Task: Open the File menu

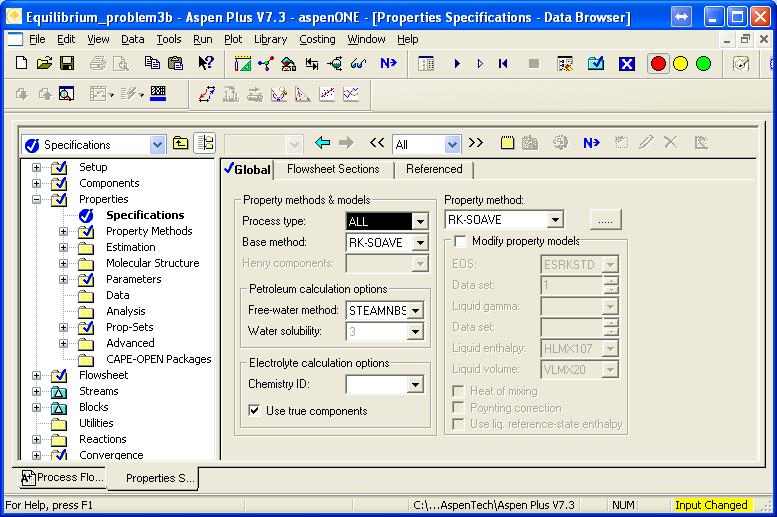Action: tap(37, 39)
